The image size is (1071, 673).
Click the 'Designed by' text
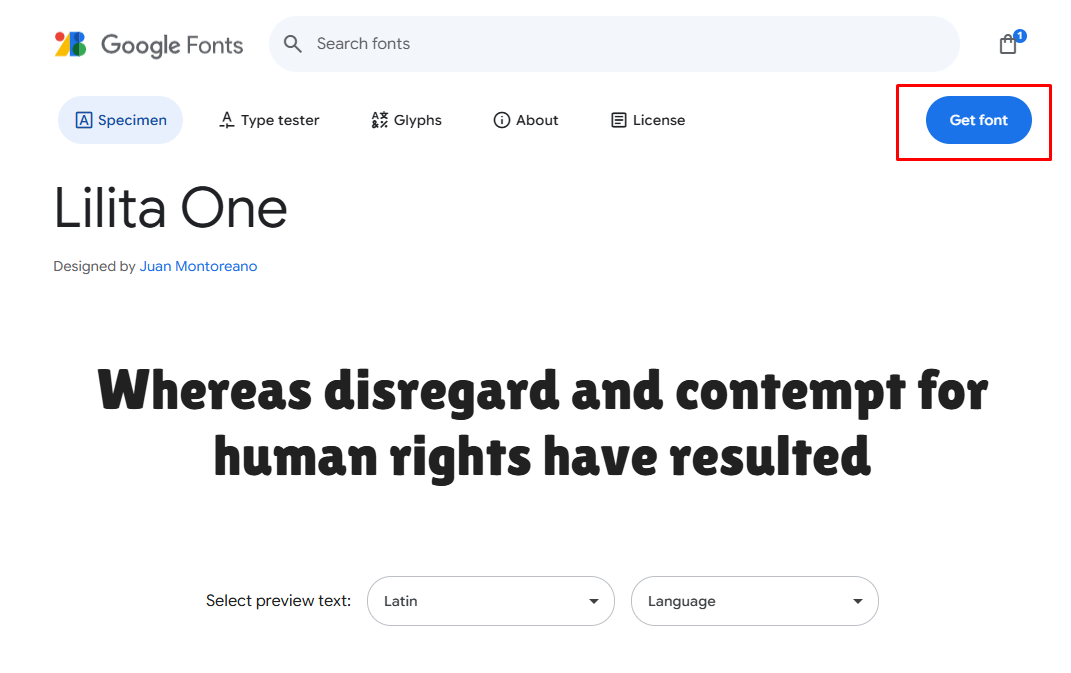94,266
